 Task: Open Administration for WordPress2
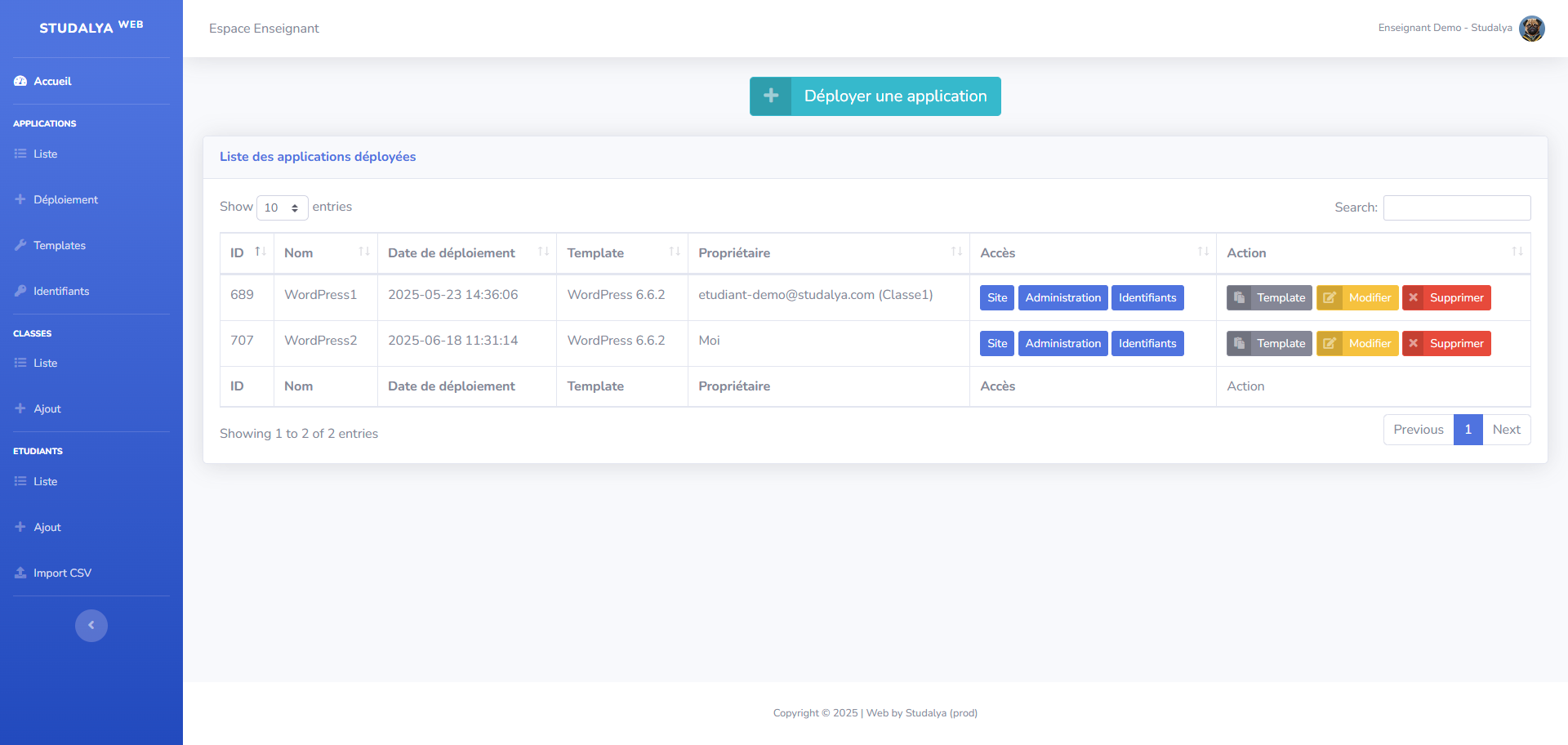coord(1063,344)
